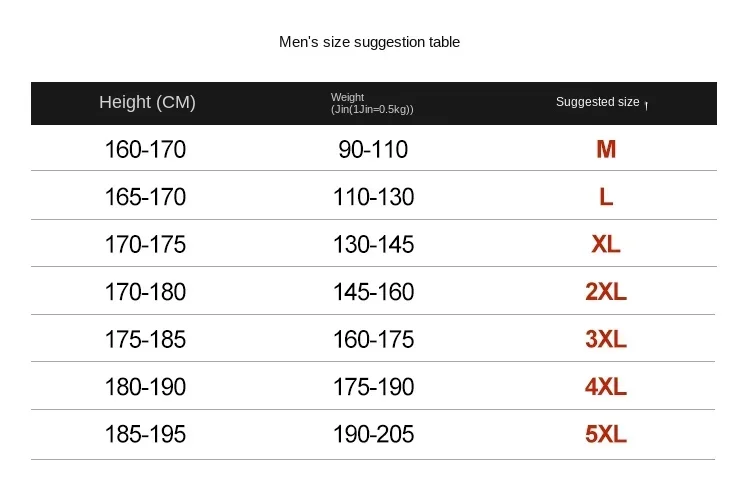Click the 160-170 height cell
750x502 pixels.
tap(145, 149)
